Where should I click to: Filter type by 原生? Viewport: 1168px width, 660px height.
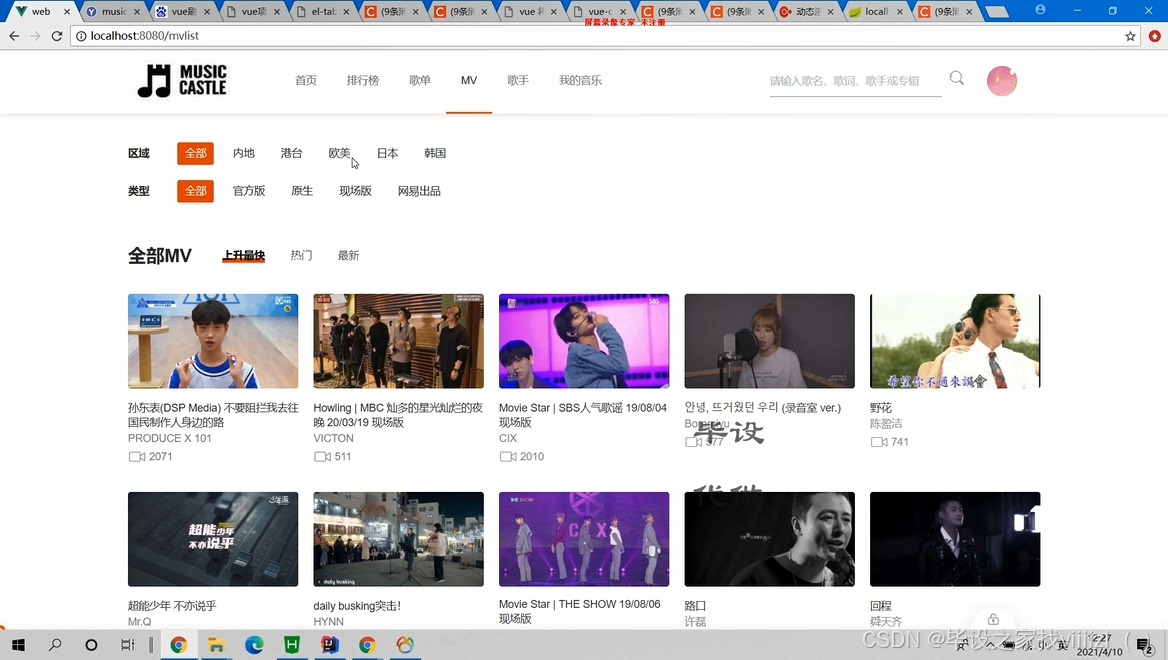coord(302,191)
